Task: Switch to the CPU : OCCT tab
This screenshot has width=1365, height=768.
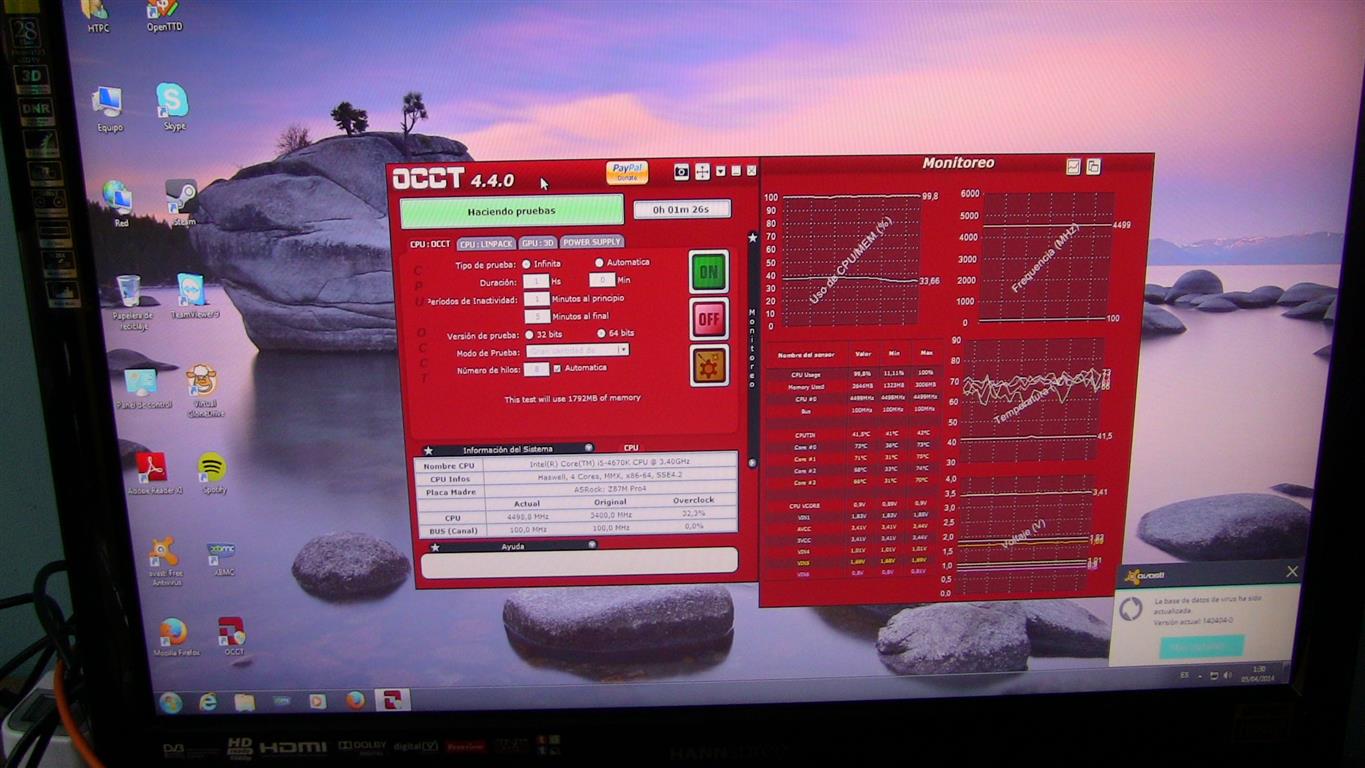Action: [x=429, y=244]
